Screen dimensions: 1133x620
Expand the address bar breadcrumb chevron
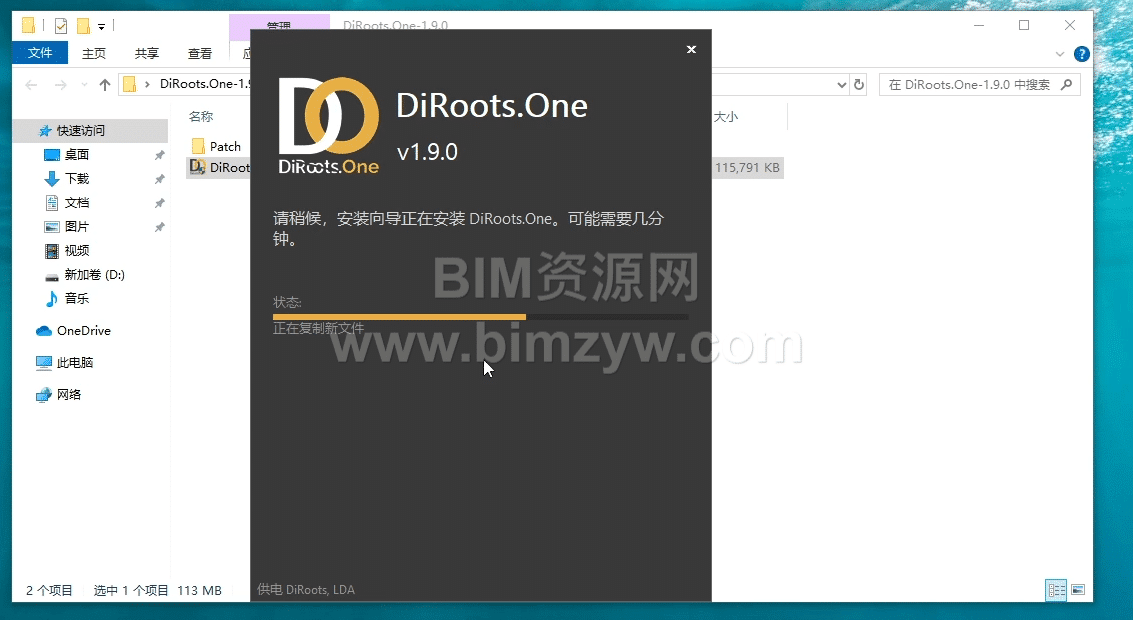pyautogui.click(x=147, y=85)
